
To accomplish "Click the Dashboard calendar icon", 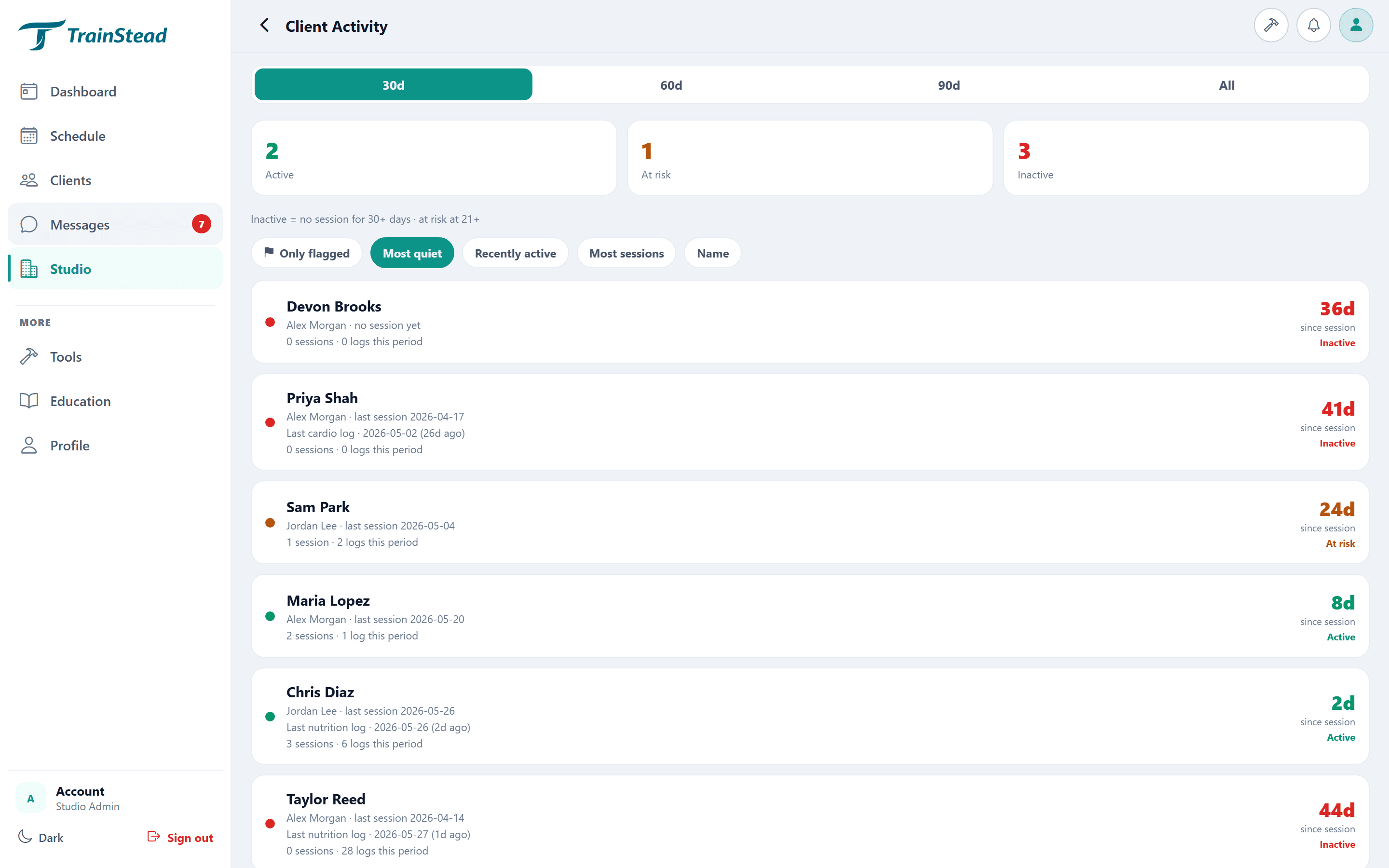I will [29, 91].
